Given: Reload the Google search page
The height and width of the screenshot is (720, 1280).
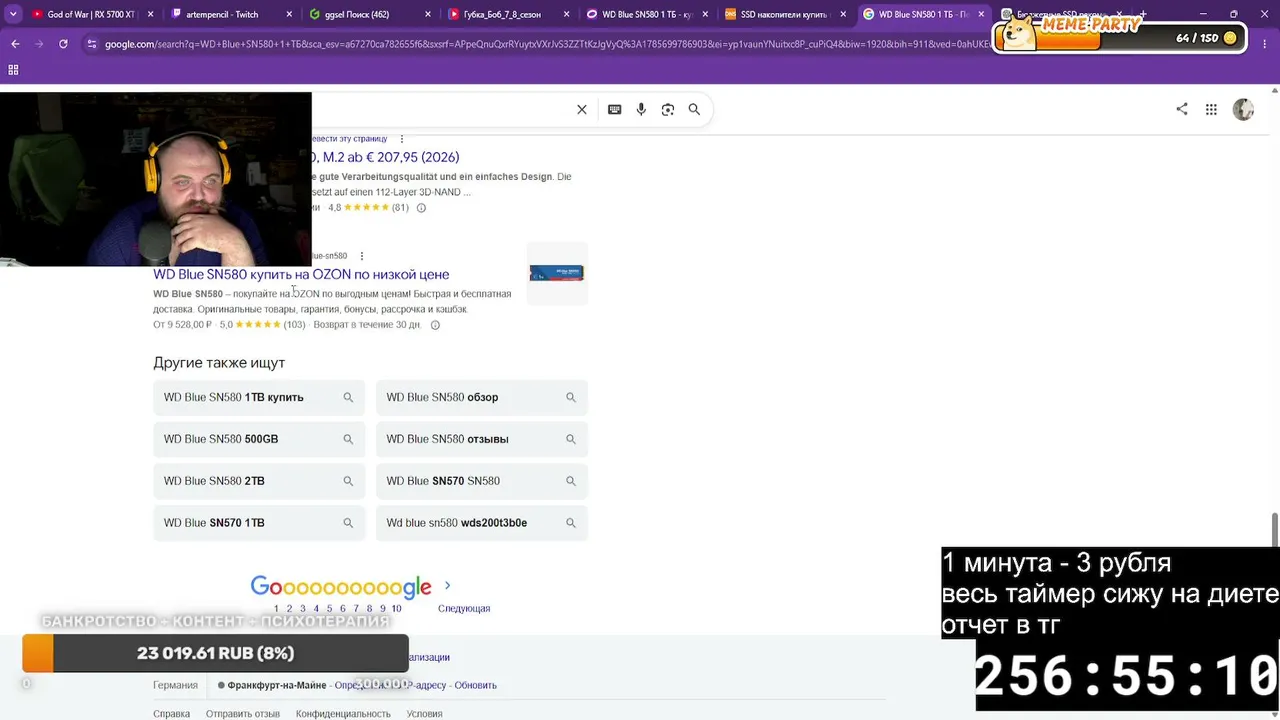Looking at the screenshot, I should [63, 44].
